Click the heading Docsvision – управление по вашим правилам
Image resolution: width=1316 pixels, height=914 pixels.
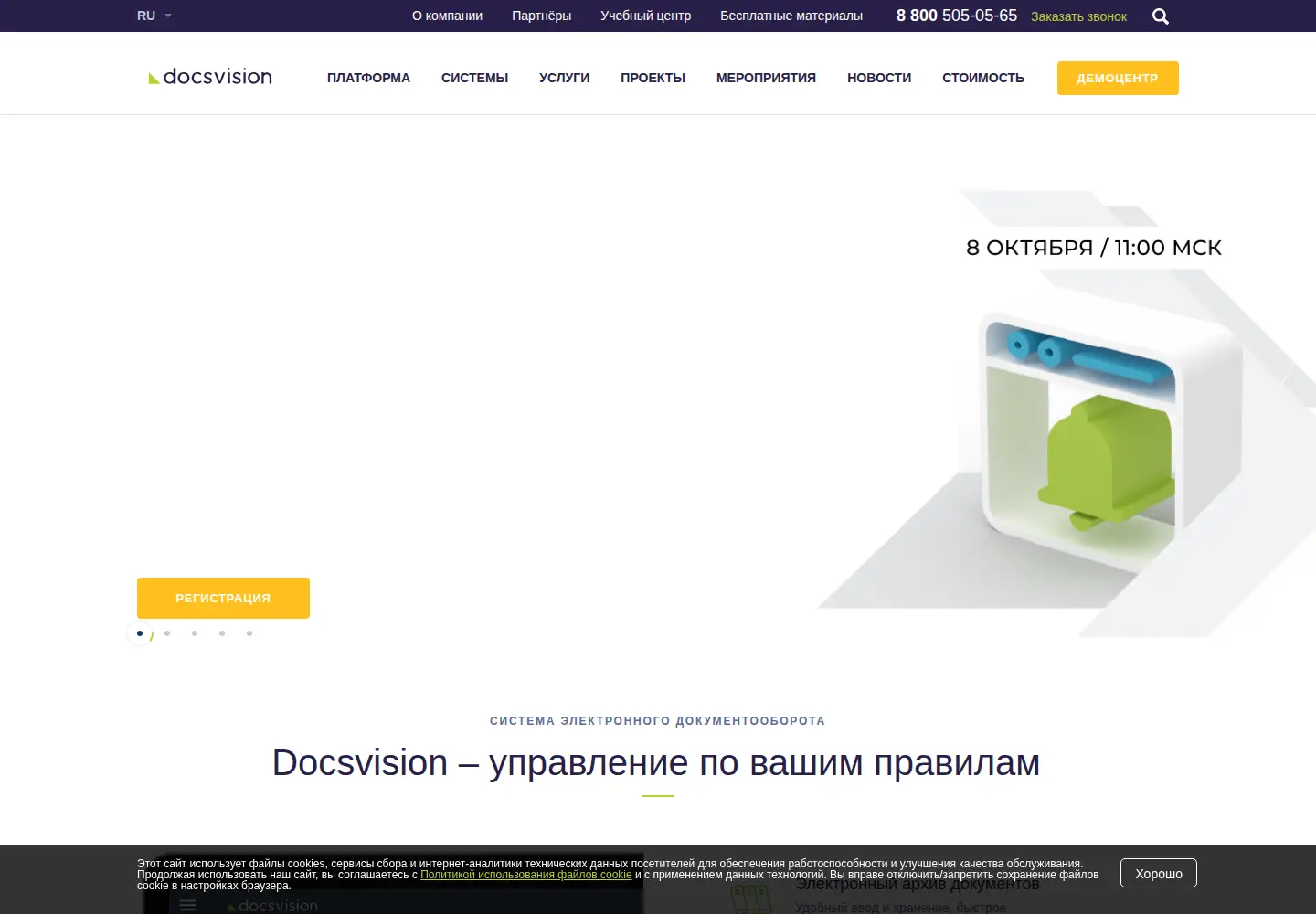pyautogui.click(x=656, y=762)
